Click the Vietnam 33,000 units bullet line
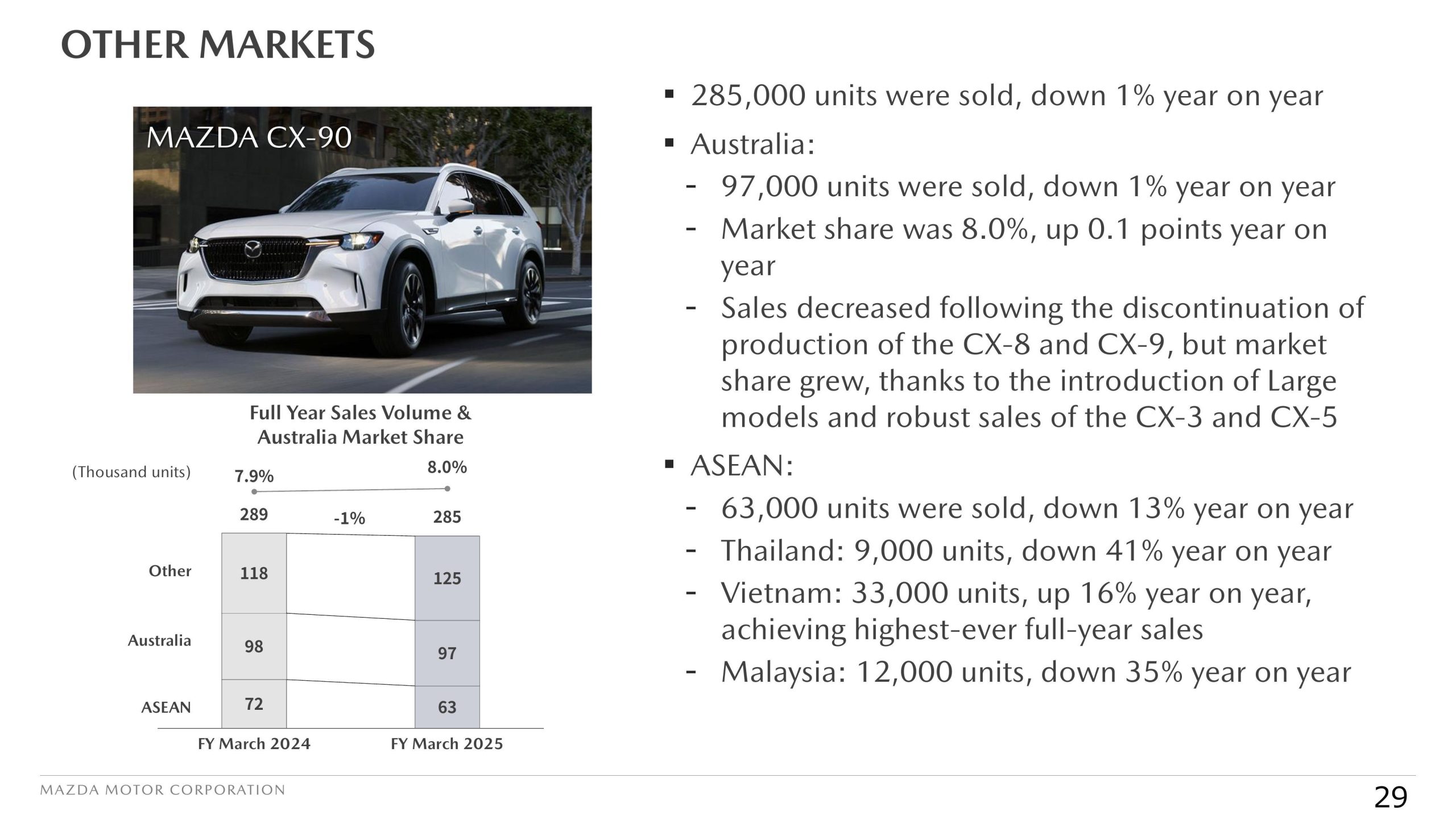Image resolution: width=1456 pixels, height=819 pixels. (x=1016, y=611)
